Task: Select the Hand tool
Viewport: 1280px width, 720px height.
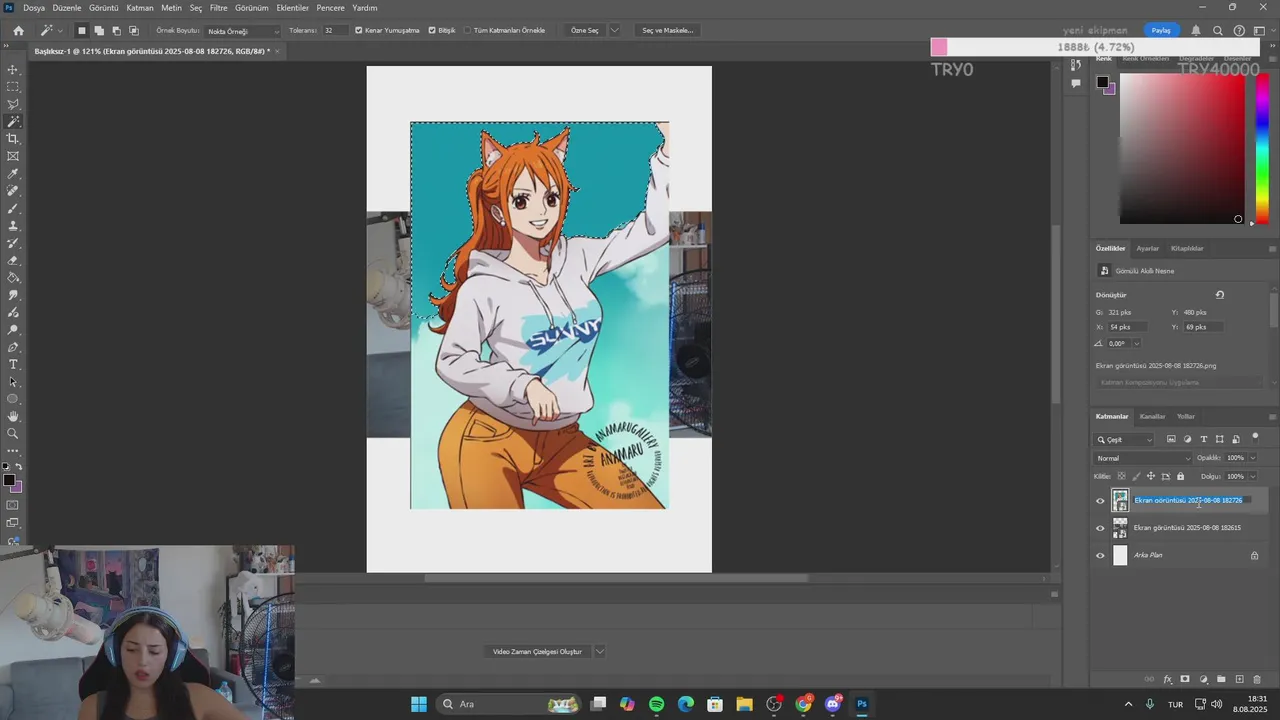Action: tap(13, 416)
